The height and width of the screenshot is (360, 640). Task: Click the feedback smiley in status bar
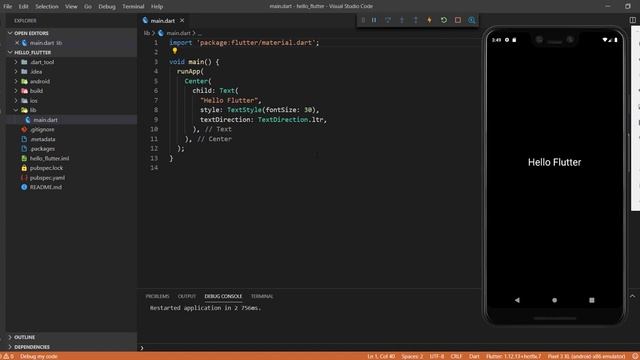click(x=635, y=356)
